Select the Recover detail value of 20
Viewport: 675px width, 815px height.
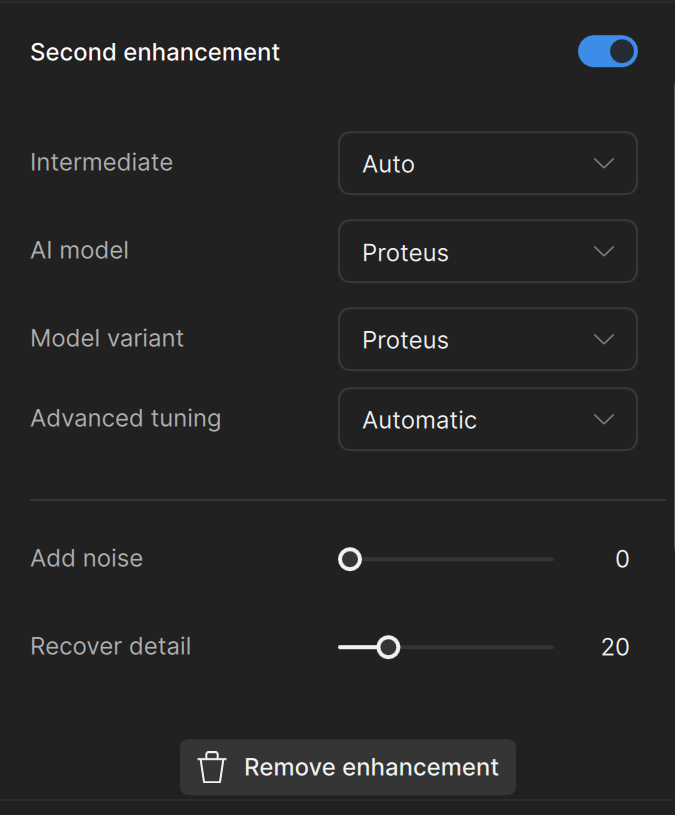615,647
